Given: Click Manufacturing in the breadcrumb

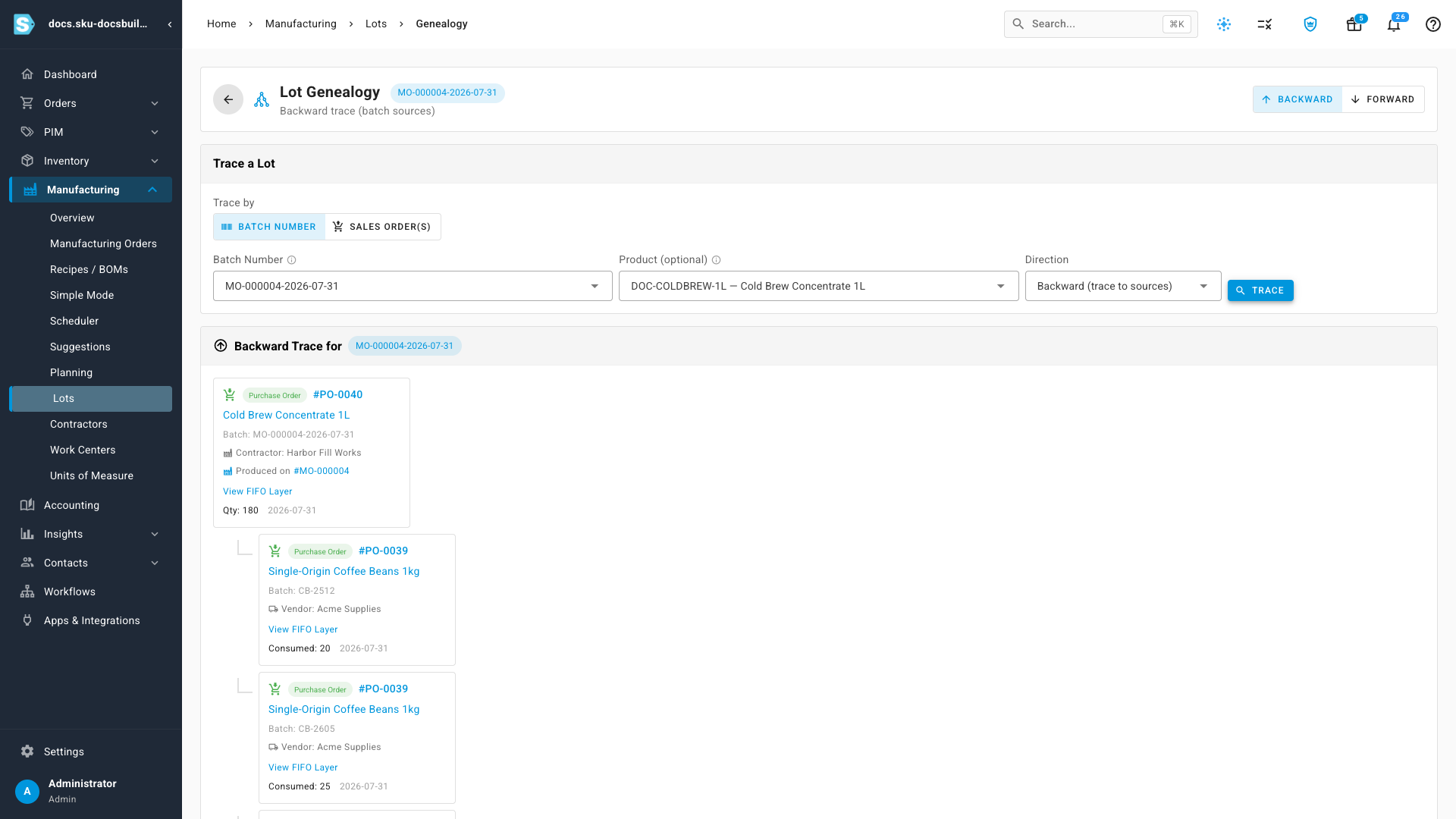Looking at the screenshot, I should [x=301, y=24].
